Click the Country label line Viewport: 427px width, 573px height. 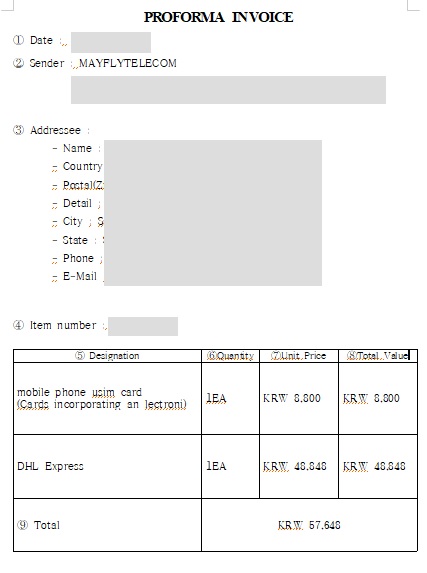point(77,166)
